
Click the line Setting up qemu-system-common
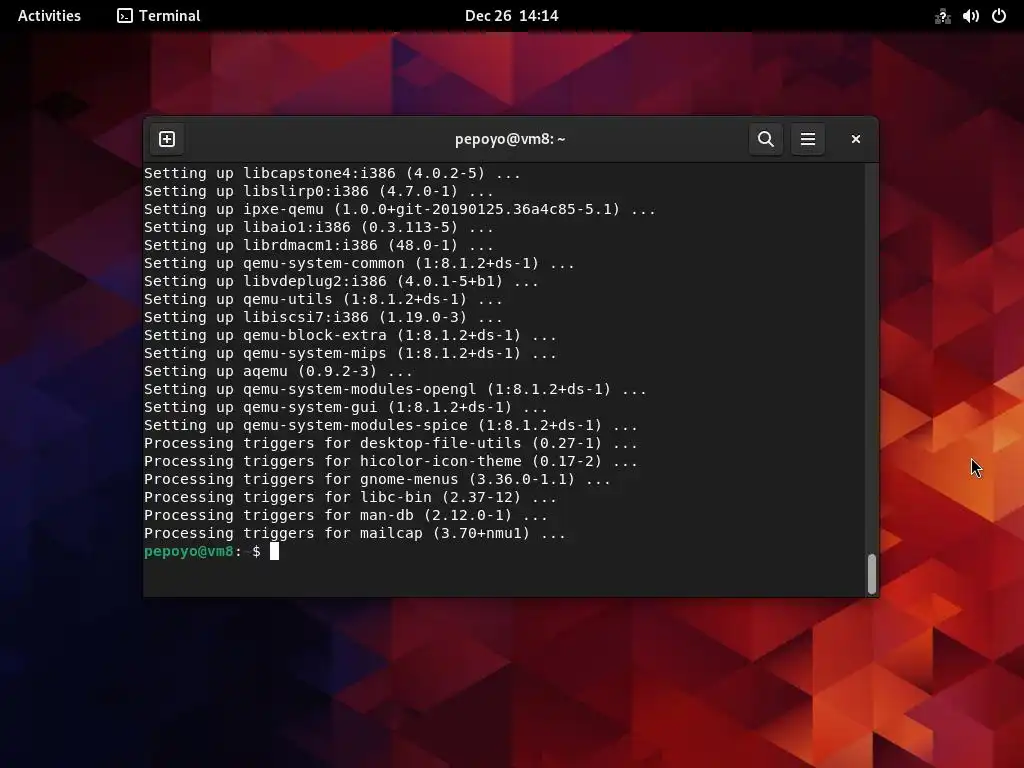point(359,263)
